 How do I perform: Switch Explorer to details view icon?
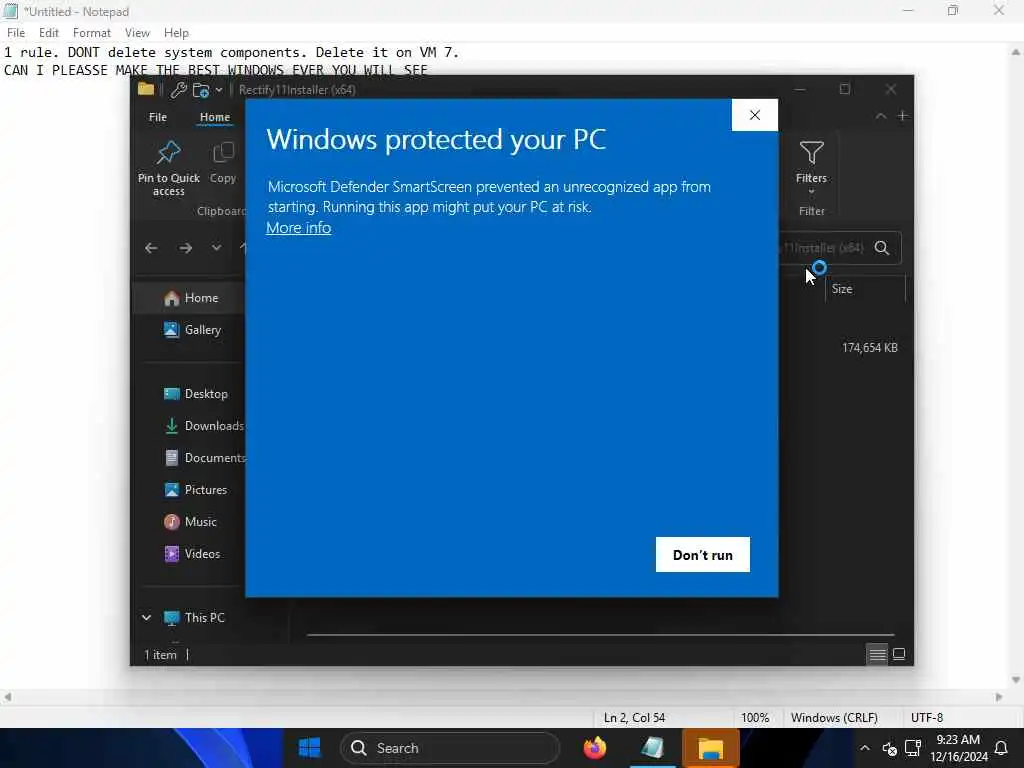pos(877,654)
